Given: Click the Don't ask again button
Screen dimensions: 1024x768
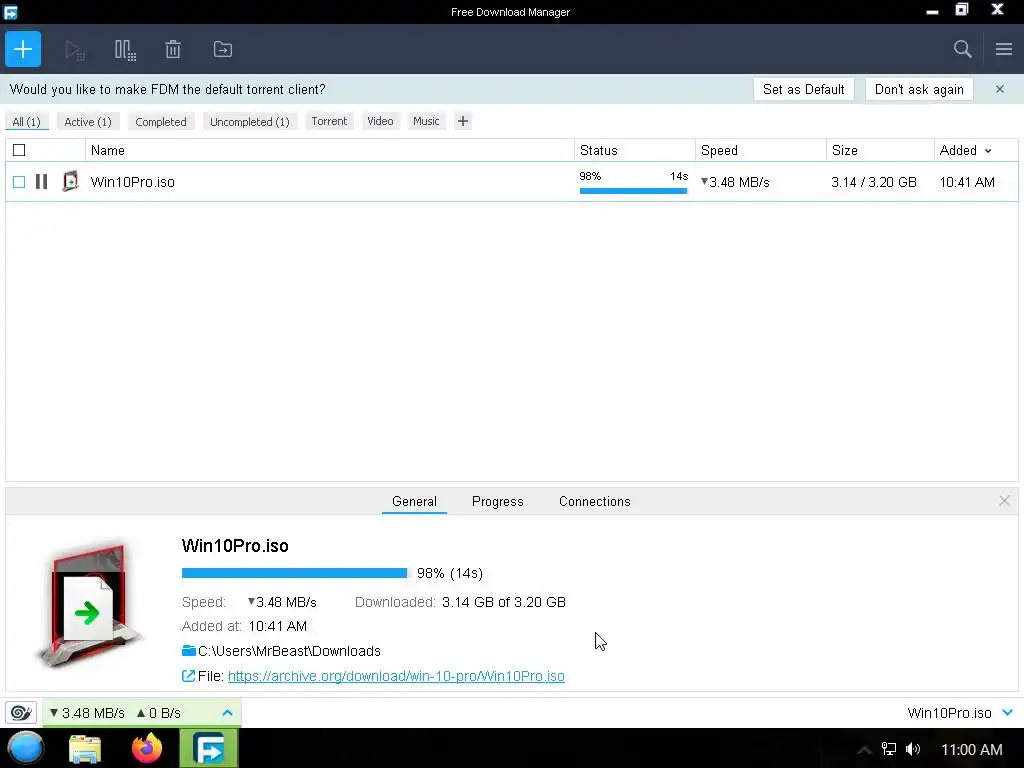Looking at the screenshot, I should [x=919, y=89].
